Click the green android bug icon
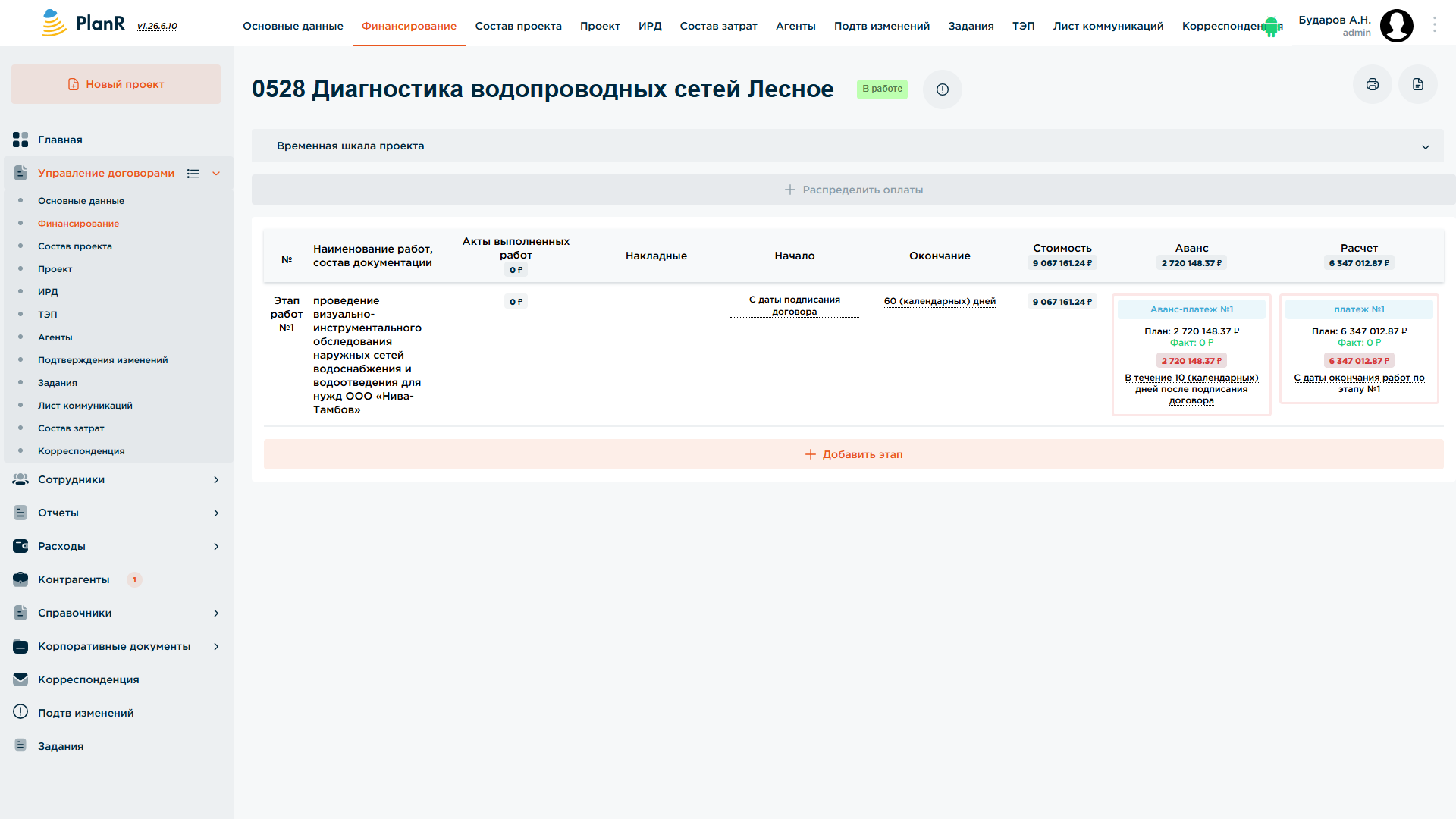 (1271, 27)
